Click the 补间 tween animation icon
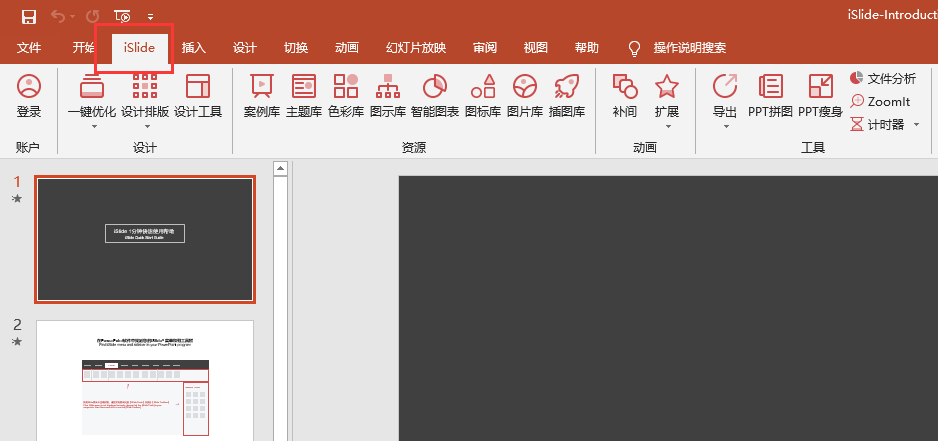The height and width of the screenshot is (441, 938). point(624,95)
